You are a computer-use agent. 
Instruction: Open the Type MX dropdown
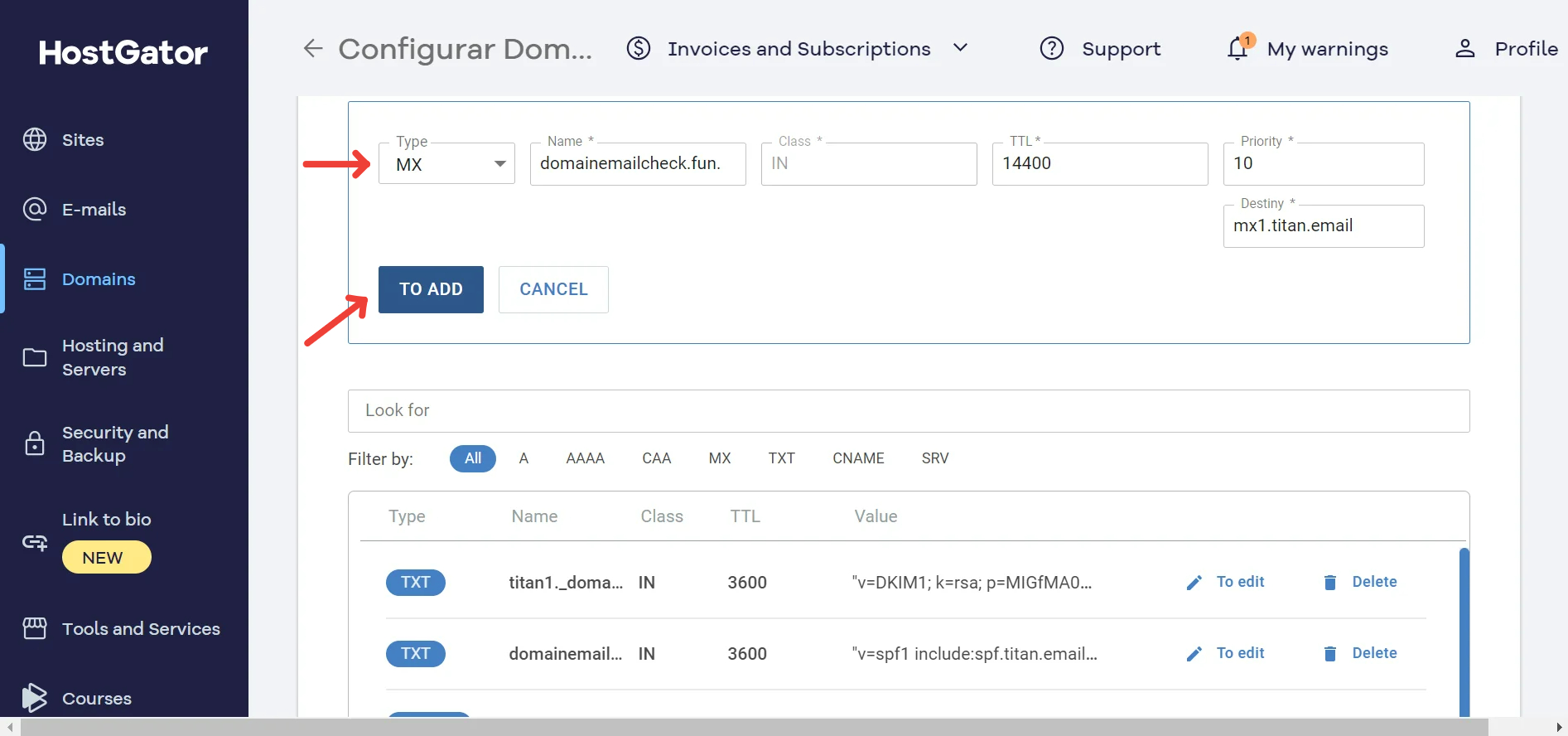coord(446,163)
